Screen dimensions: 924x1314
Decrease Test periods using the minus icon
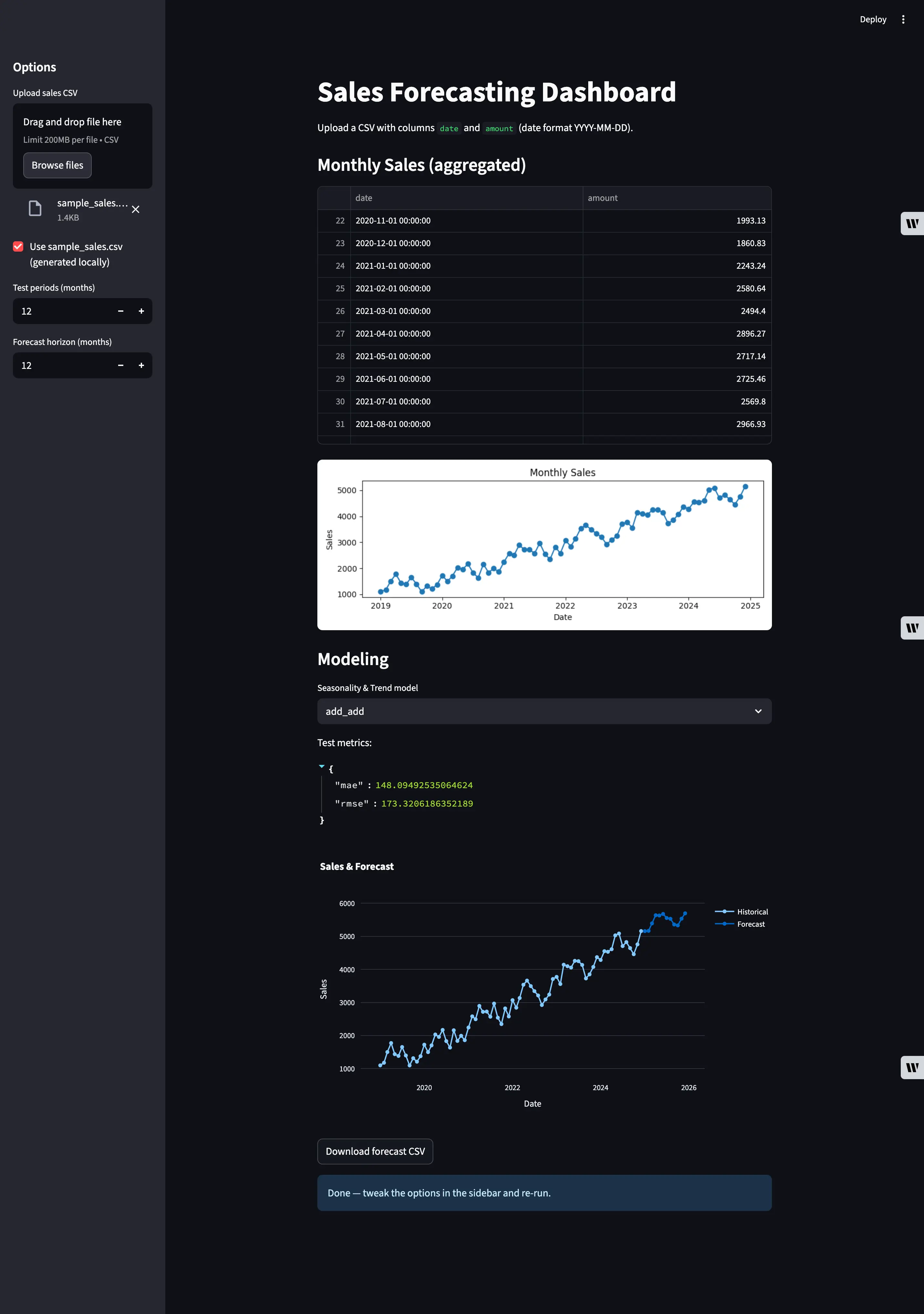coord(120,311)
